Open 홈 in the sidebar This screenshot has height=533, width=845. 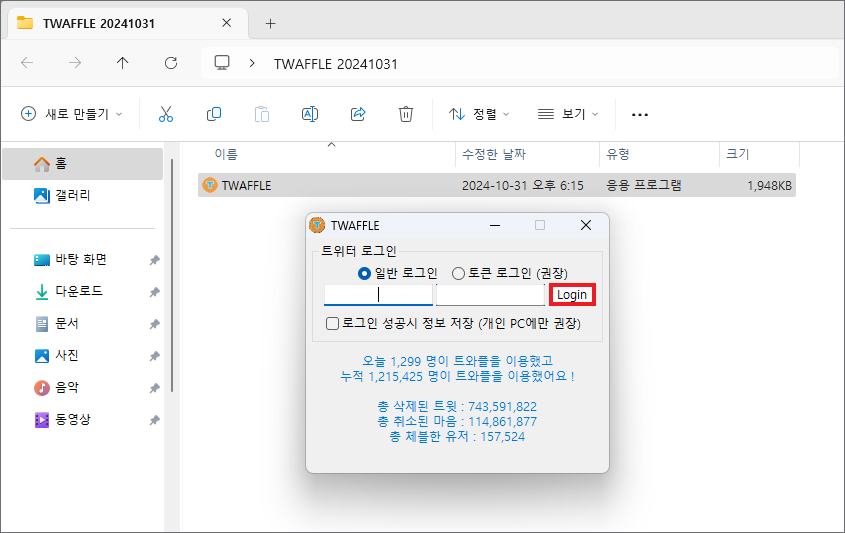82,163
